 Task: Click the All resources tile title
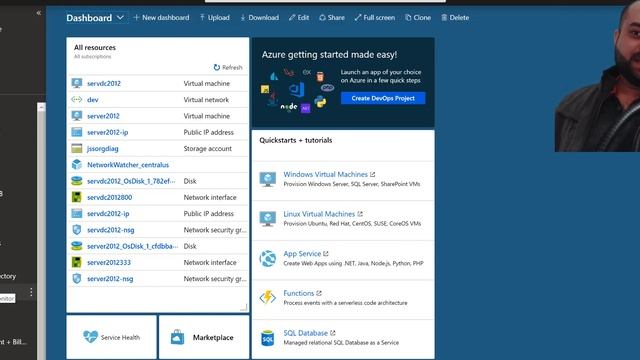(x=95, y=47)
